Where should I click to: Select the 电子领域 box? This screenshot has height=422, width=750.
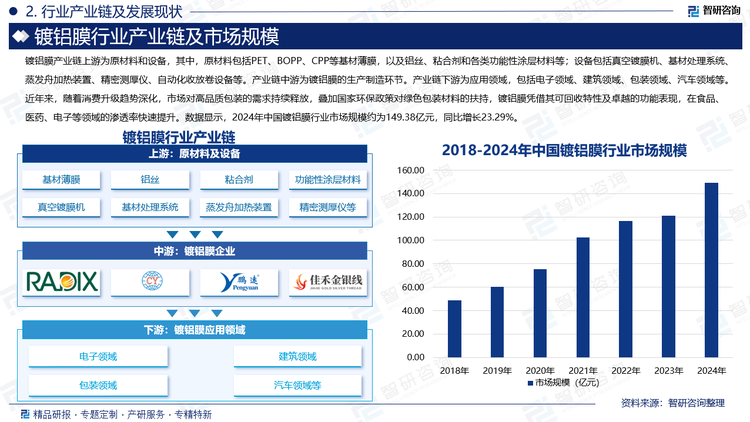pyautogui.click(x=98, y=357)
